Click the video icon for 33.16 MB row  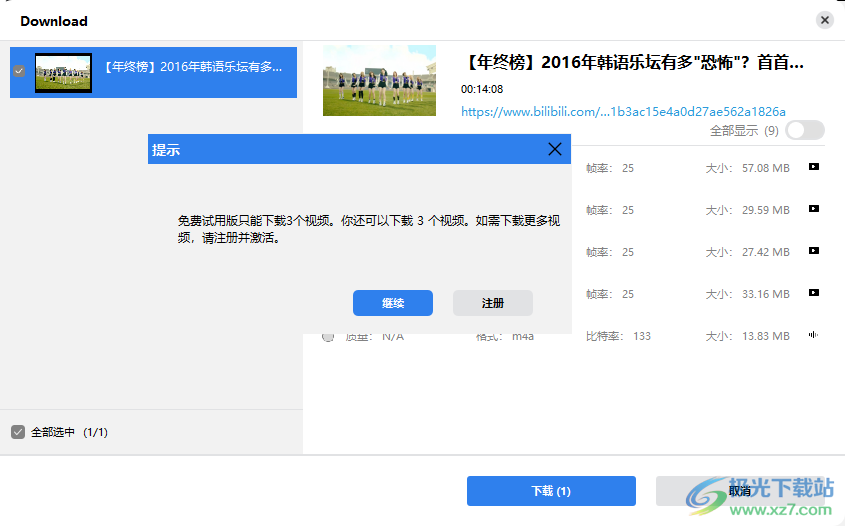(x=814, y=293)
